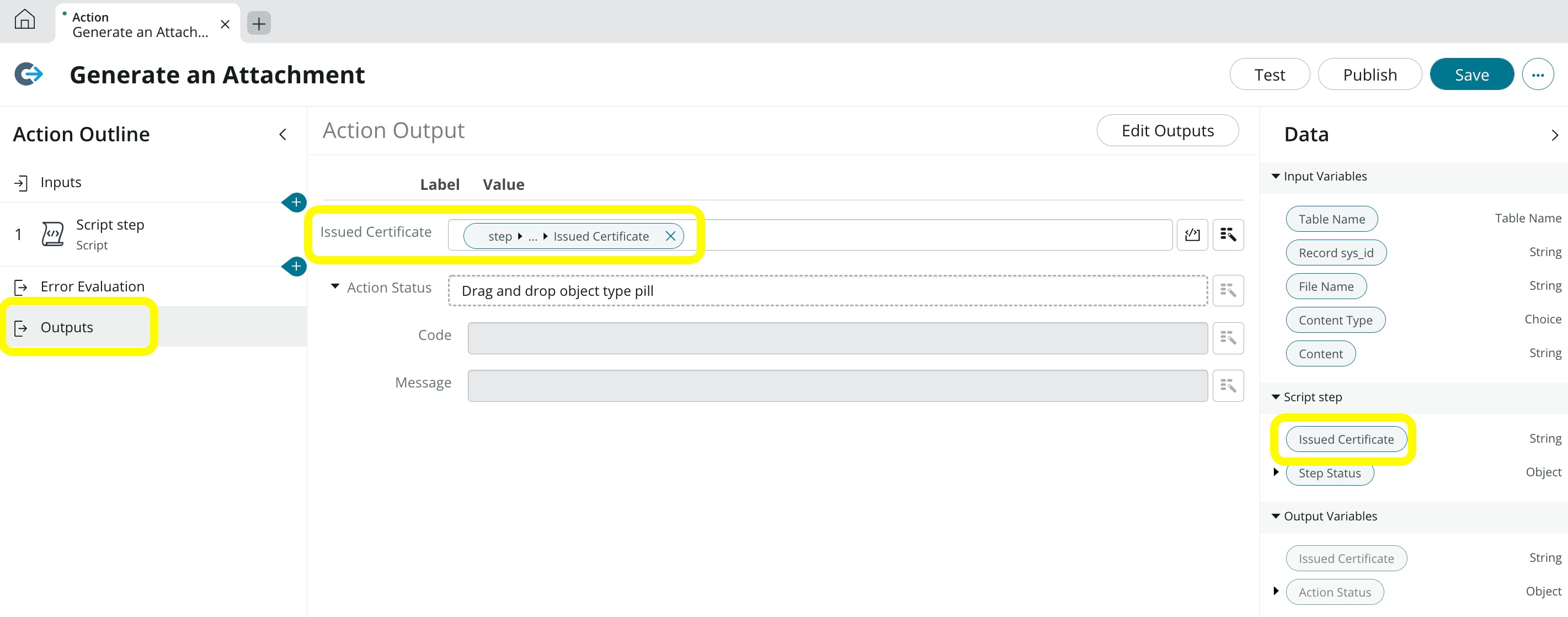The width and height of the screenshot is (1568, 617).
Task: Click the Publish button
Action: [x=1369, y=74]
